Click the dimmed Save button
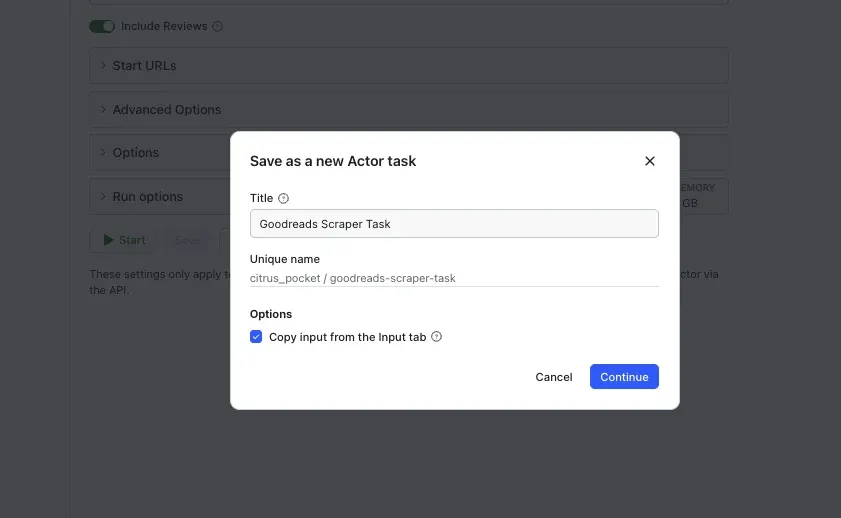The image size is (841, 518). (x=188, y=240)
